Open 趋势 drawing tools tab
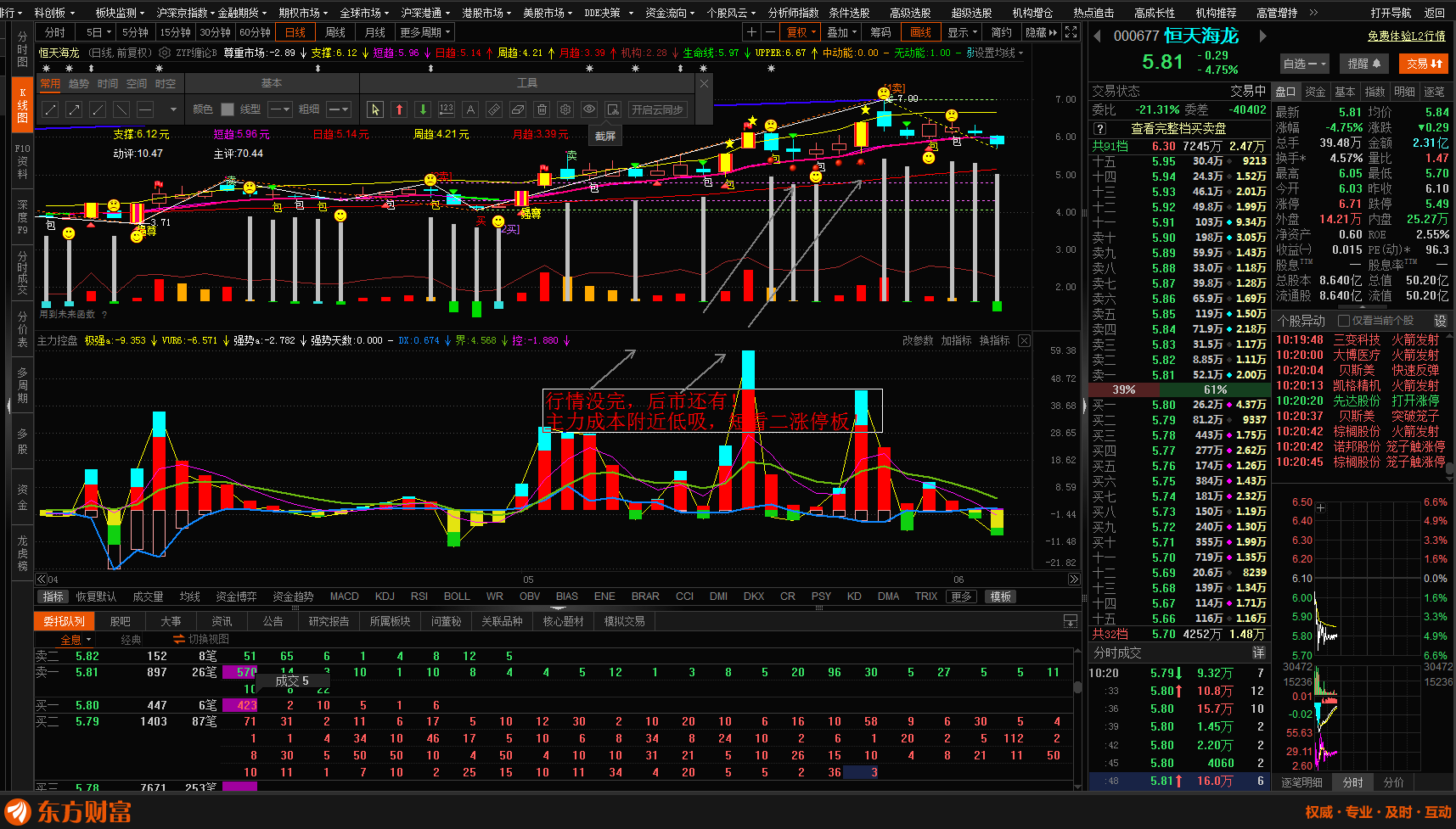 79,83
